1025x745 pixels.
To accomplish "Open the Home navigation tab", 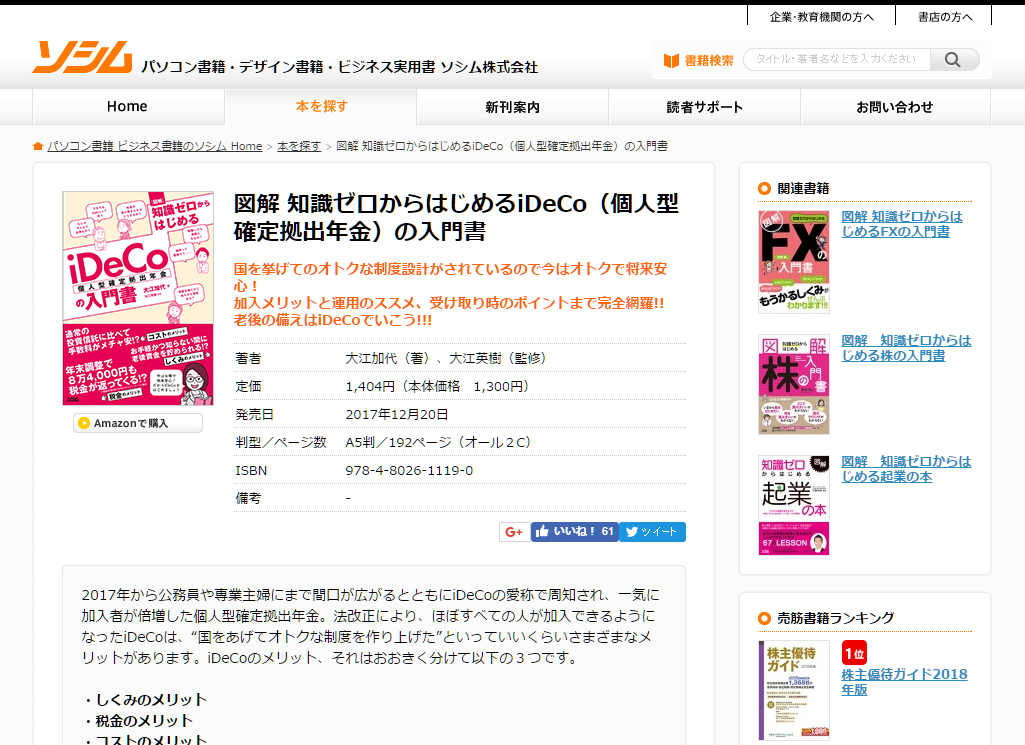I will [127, 107].
